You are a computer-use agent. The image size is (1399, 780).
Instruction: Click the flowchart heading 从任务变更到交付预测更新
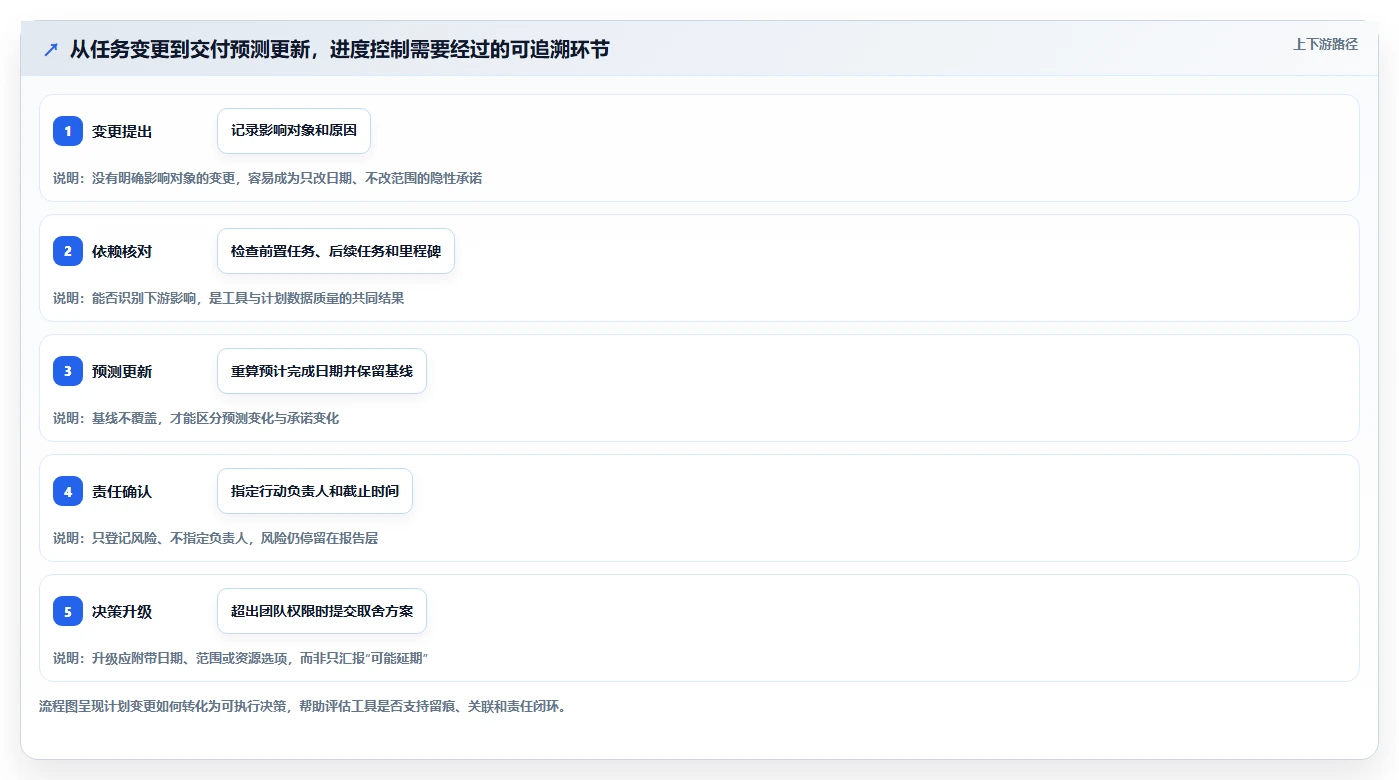tap(339, 49)
